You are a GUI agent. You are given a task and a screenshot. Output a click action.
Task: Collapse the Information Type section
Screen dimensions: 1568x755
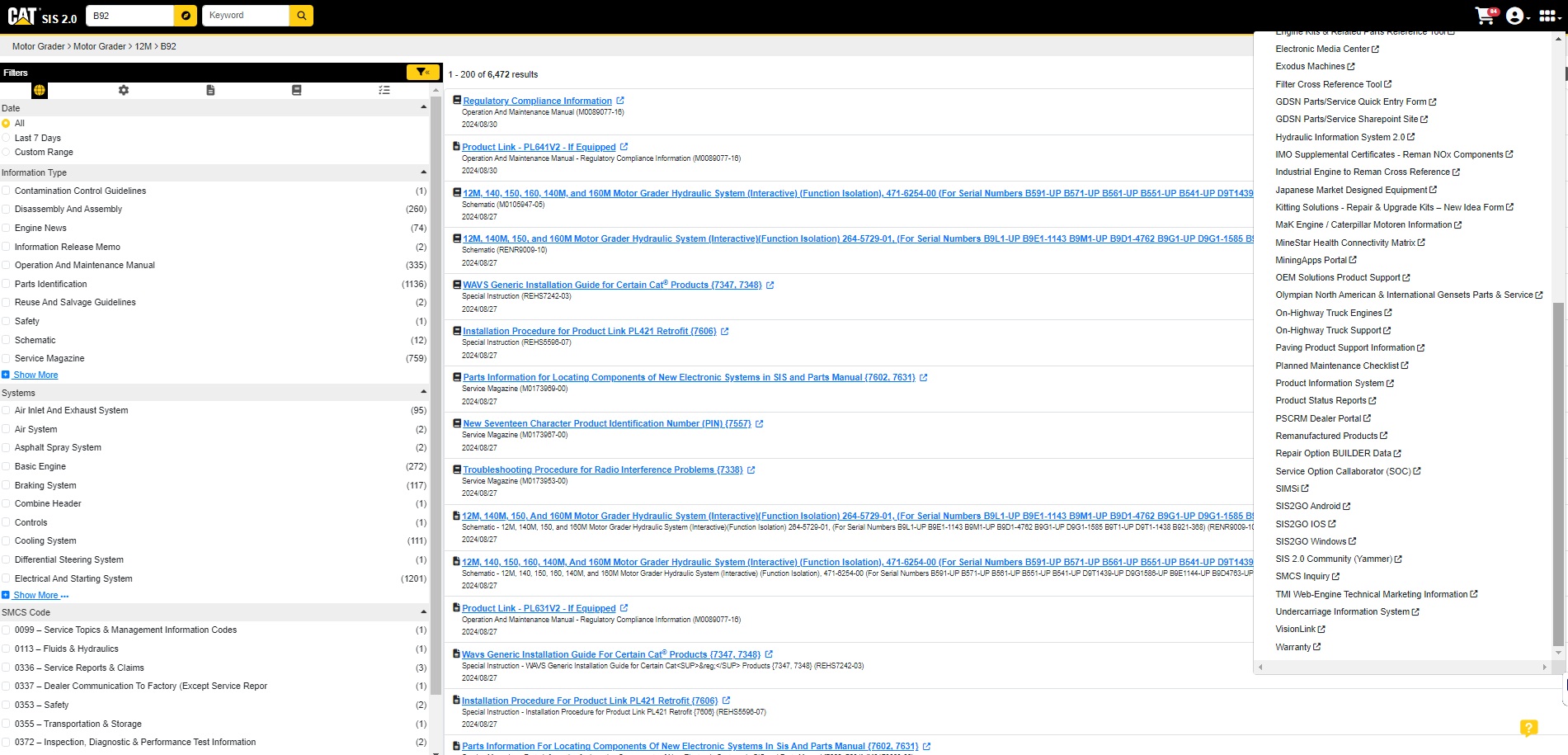(423, 172)
